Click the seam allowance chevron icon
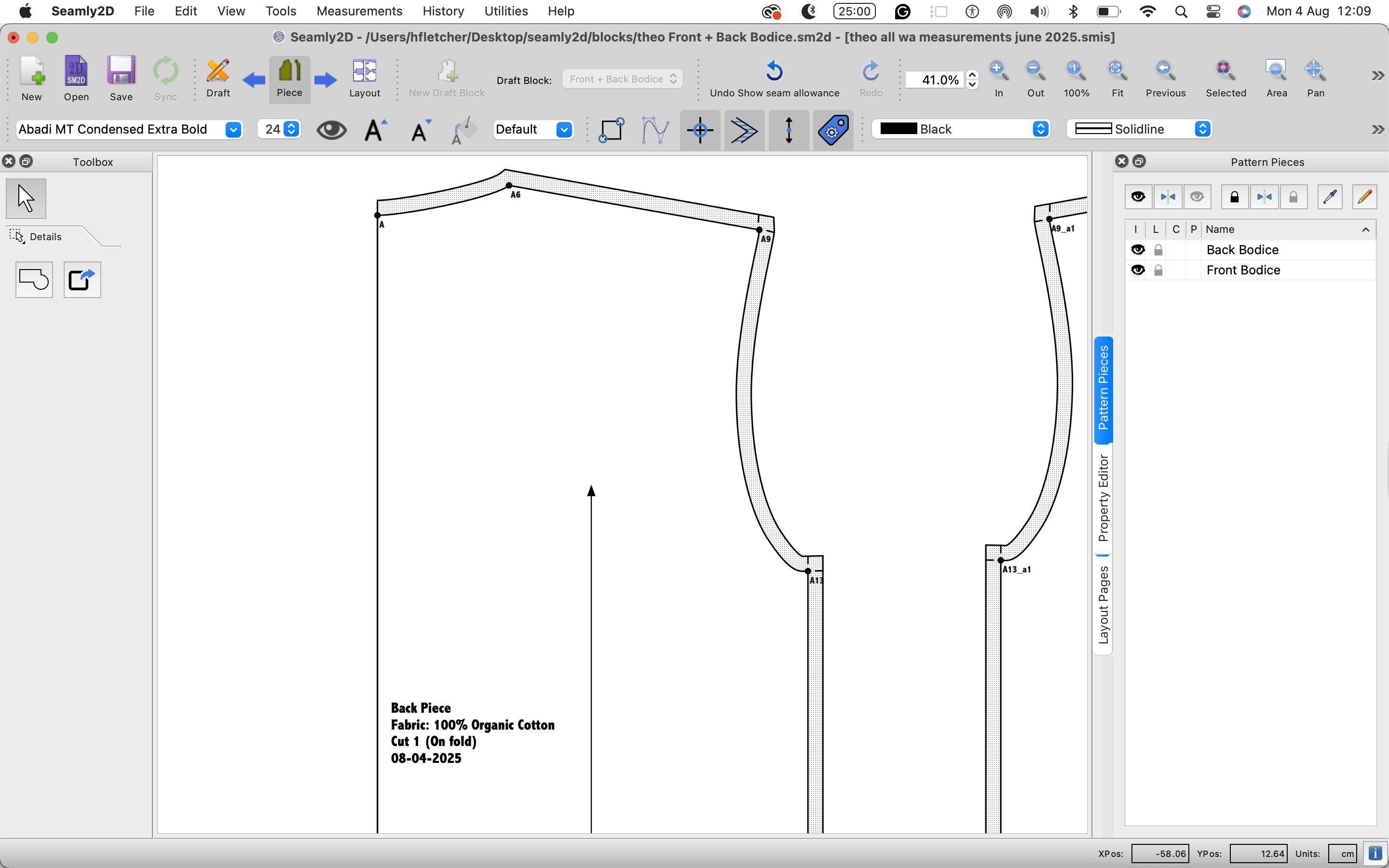Viewport: 1389px width, 868px height. coord(744,130)
